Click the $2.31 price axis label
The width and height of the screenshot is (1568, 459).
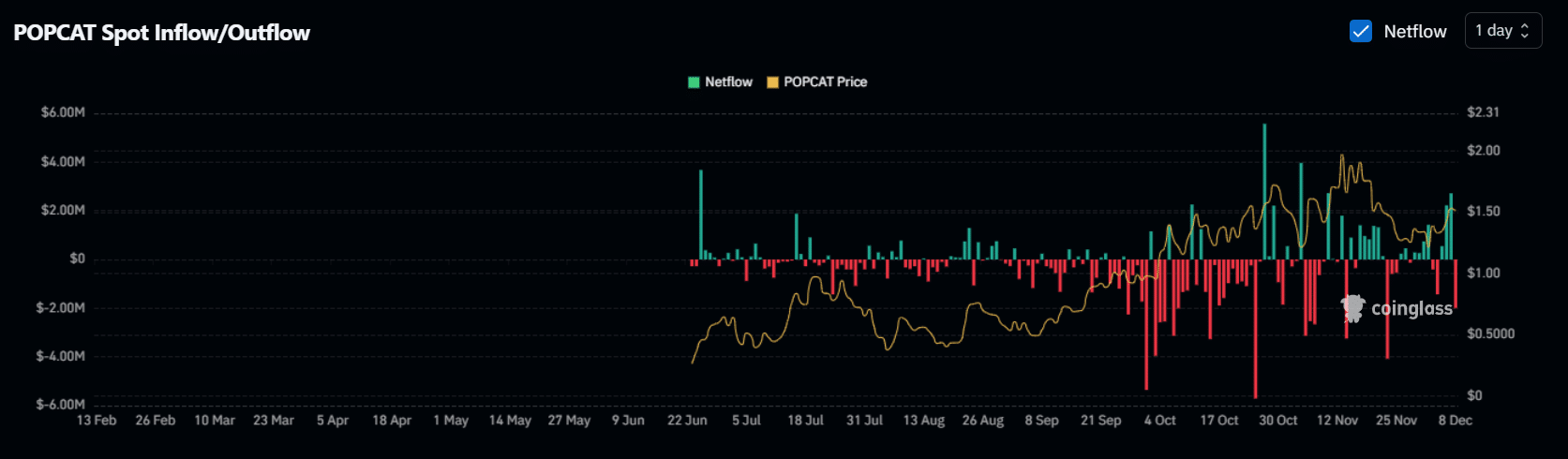[1483, 112]
